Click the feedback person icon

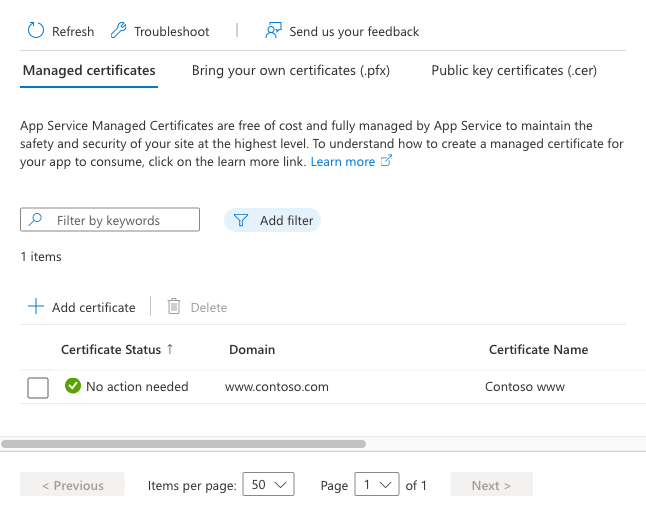[273, 31]
